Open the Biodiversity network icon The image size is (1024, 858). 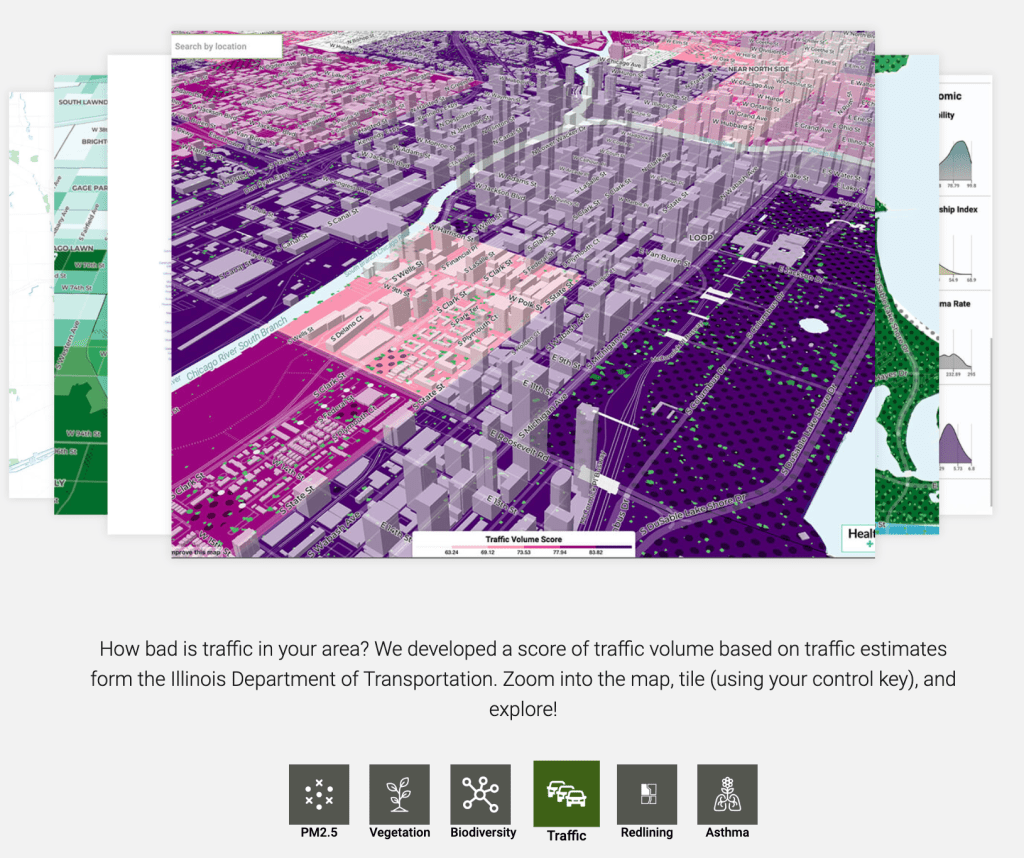pyautogui.click(x=481, y=794)
